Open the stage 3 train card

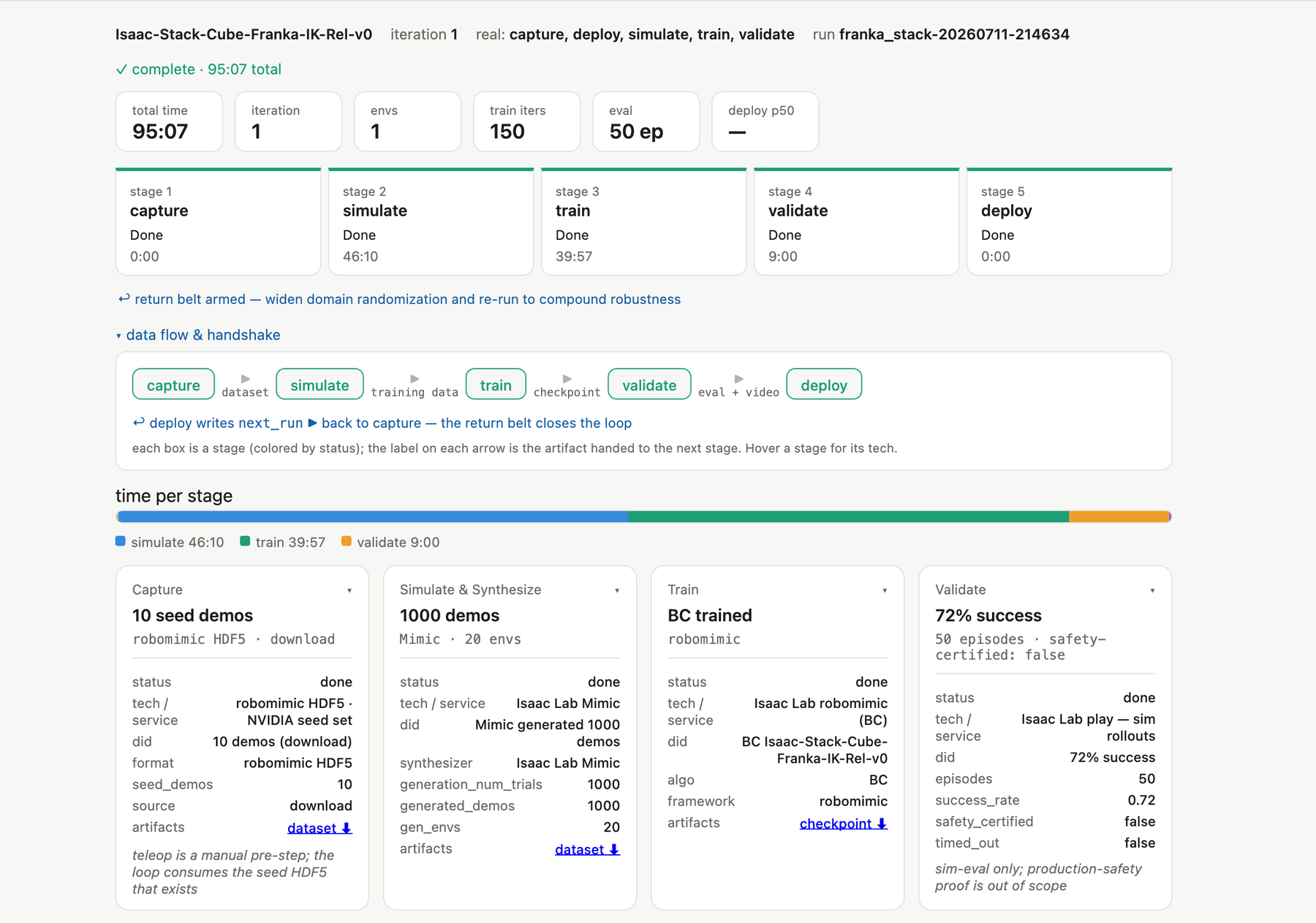pos(643,222)
